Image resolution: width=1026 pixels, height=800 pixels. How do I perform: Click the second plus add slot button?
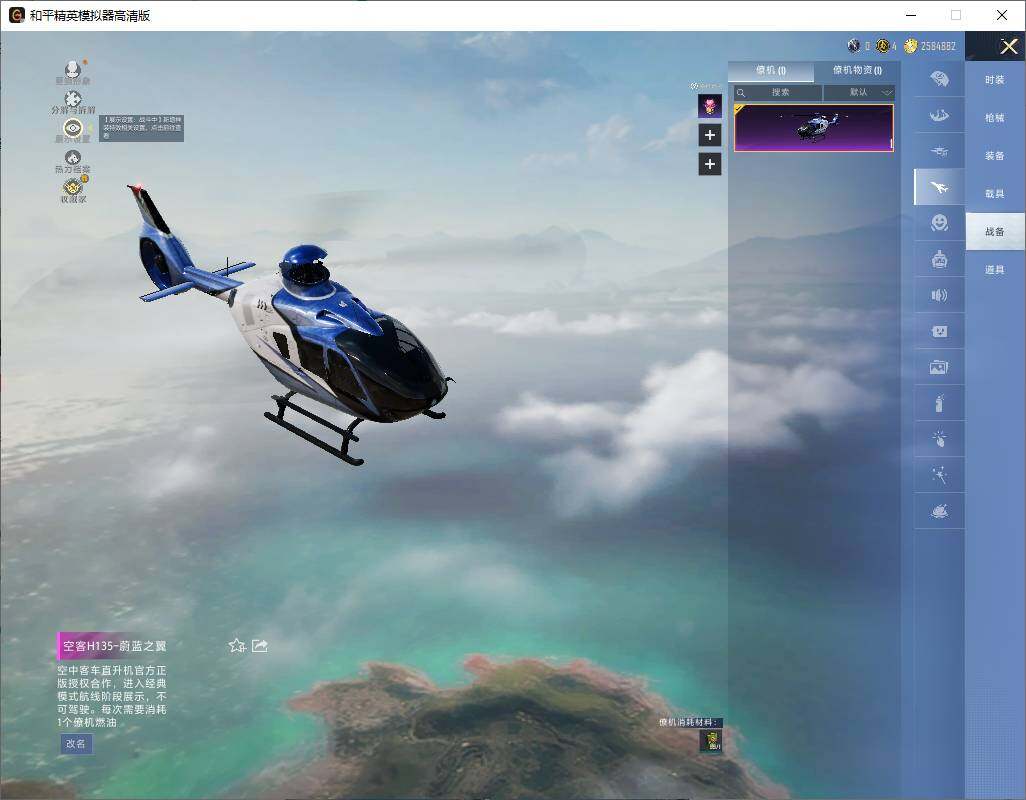(710, 164)
